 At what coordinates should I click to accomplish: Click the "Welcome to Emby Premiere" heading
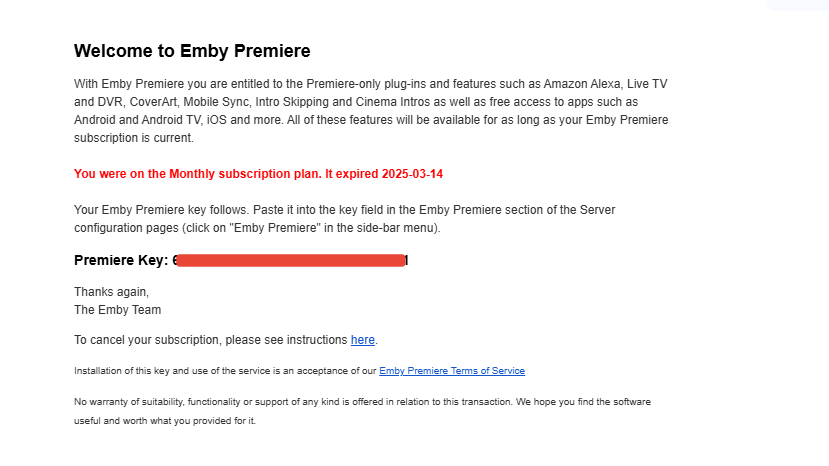coord(192,51)
